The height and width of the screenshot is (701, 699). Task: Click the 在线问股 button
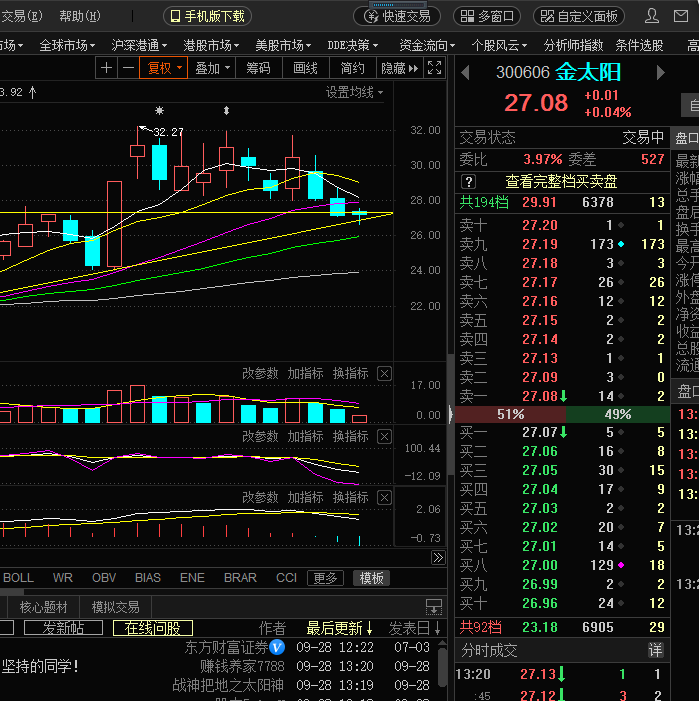[x=153, y=628]
